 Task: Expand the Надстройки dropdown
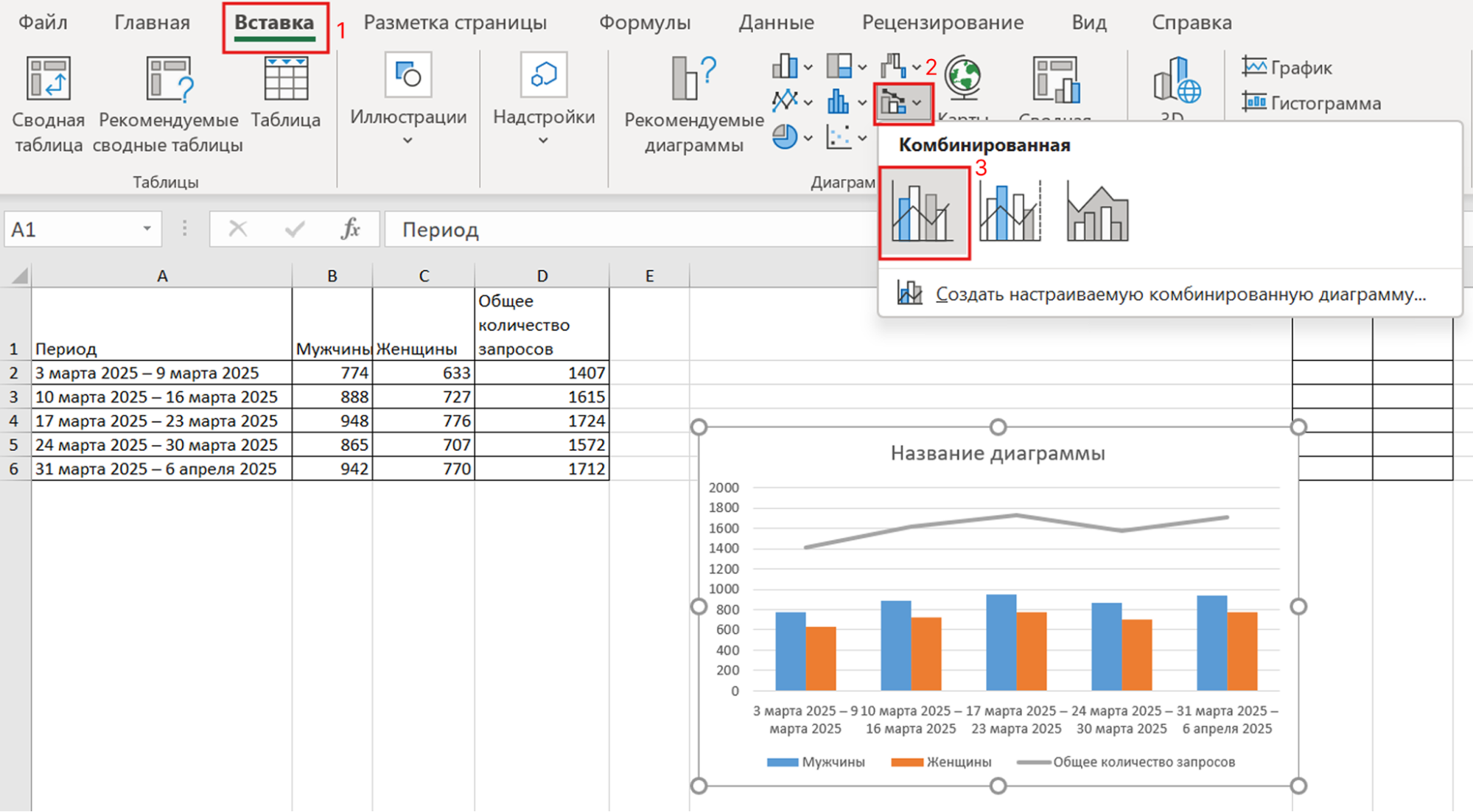pyautogui.click(x=544, y=140)
